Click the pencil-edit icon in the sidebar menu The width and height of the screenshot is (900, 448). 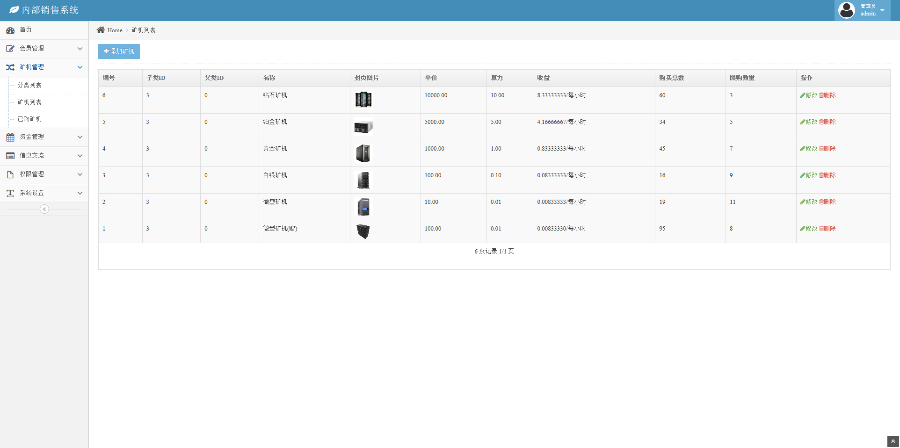click(10, 48)
